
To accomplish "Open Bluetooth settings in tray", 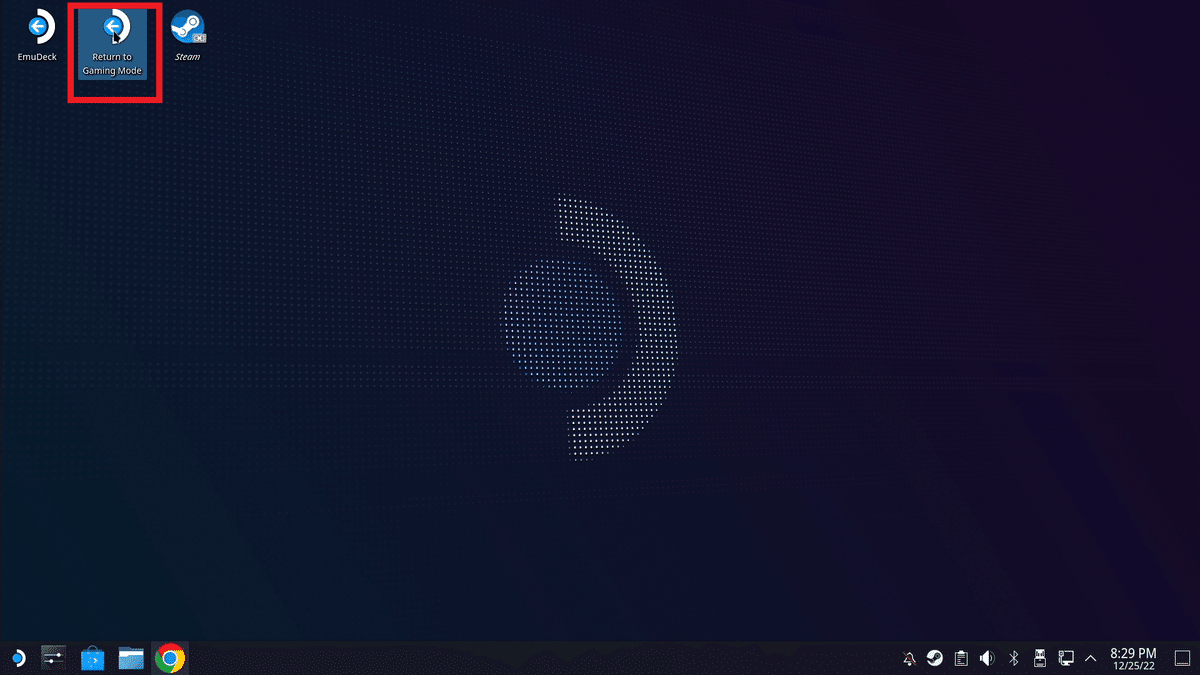I will (x=1013, y=658).
